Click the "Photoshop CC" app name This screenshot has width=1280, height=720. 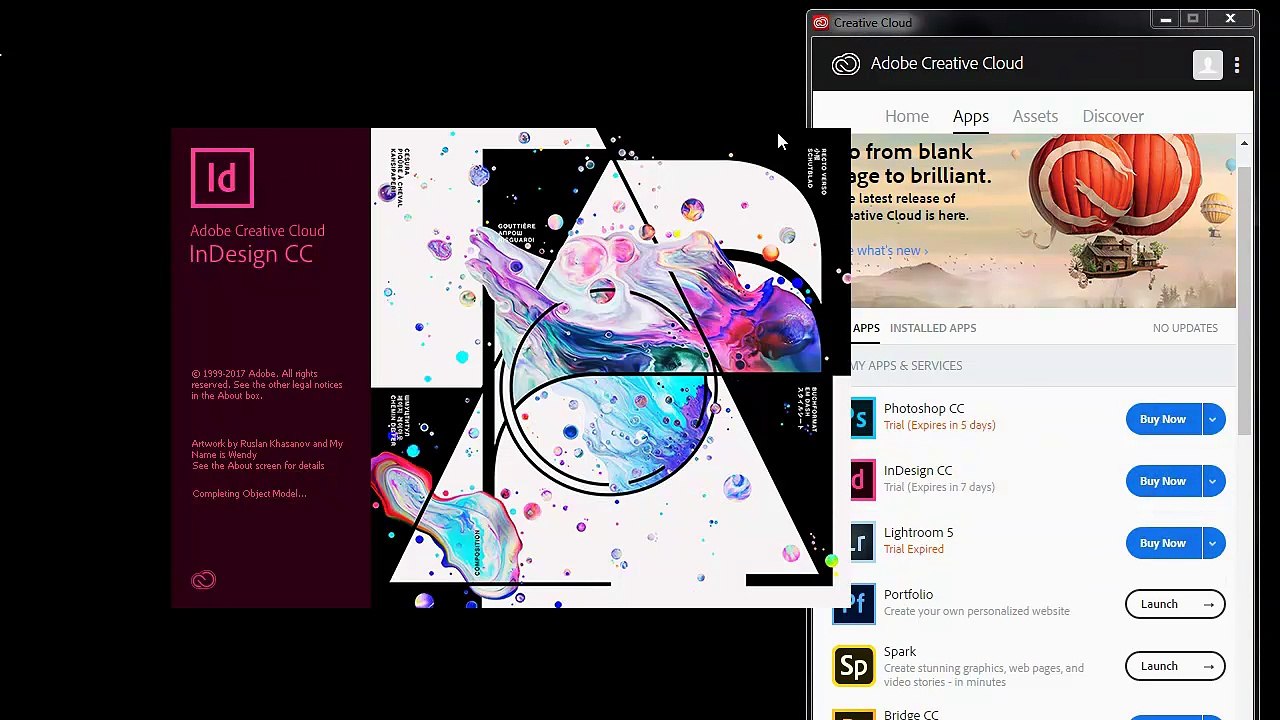[924, 409]
